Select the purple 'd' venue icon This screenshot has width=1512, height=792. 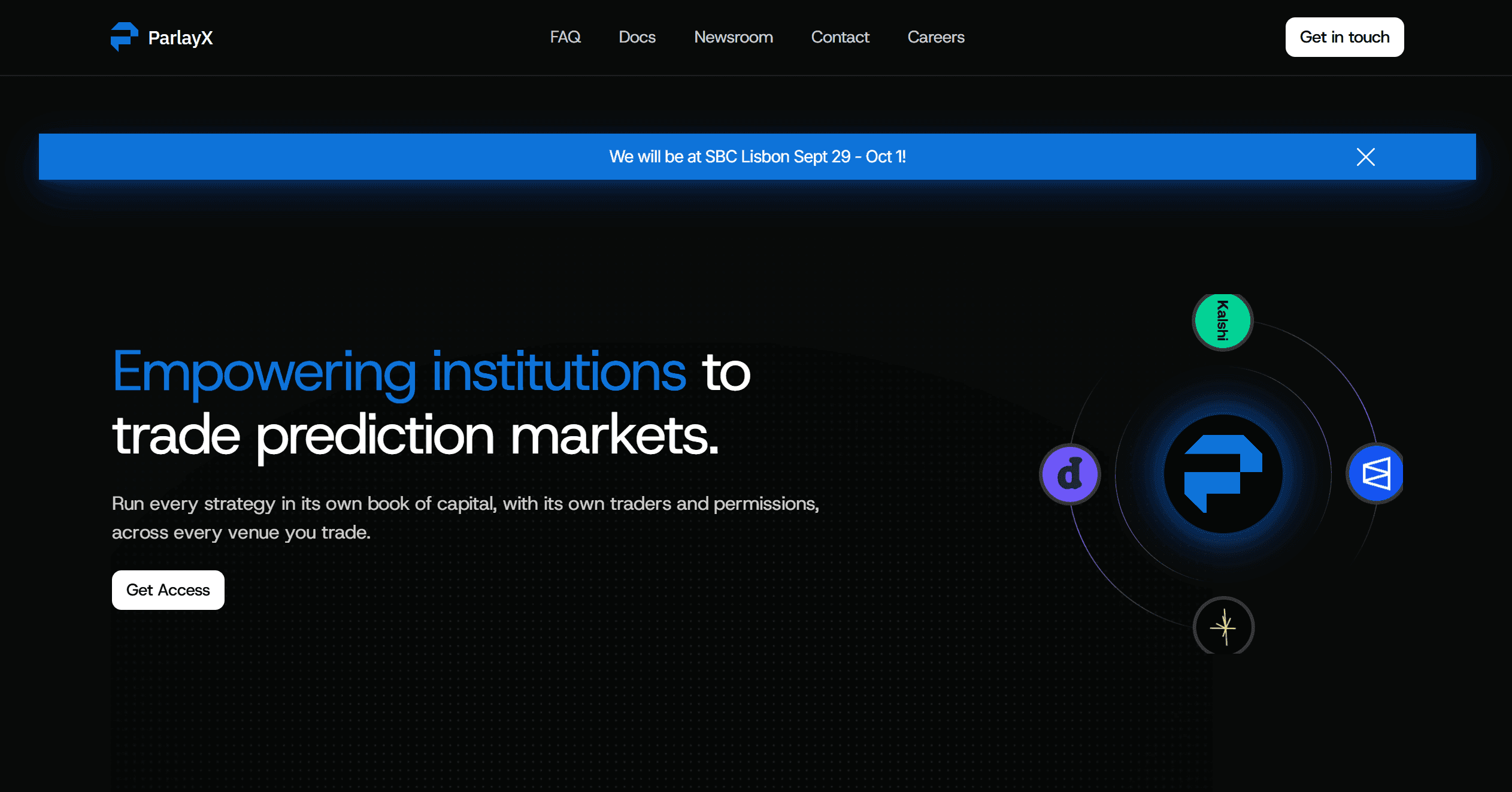click(1069, 474)
